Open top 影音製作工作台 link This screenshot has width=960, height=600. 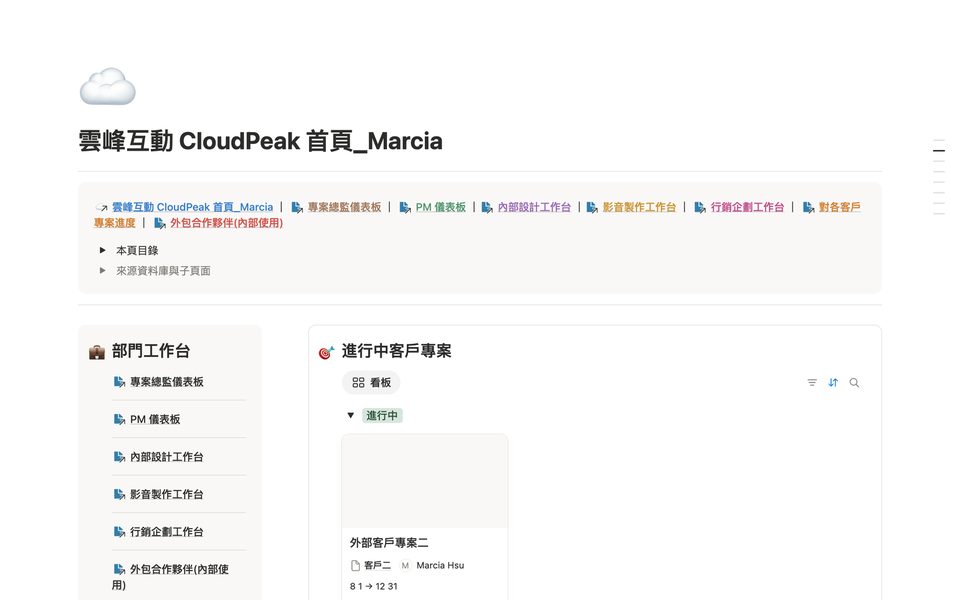(x=639, y=208)
